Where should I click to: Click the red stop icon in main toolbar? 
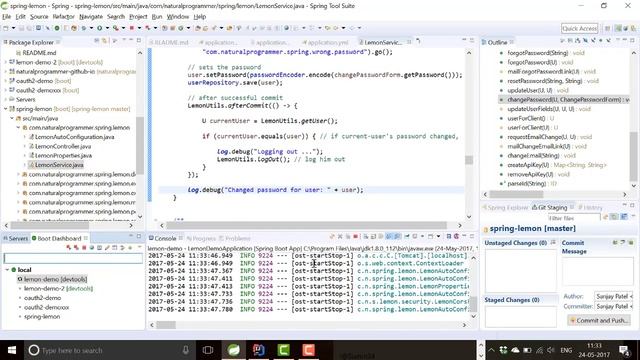coord(132,28)
